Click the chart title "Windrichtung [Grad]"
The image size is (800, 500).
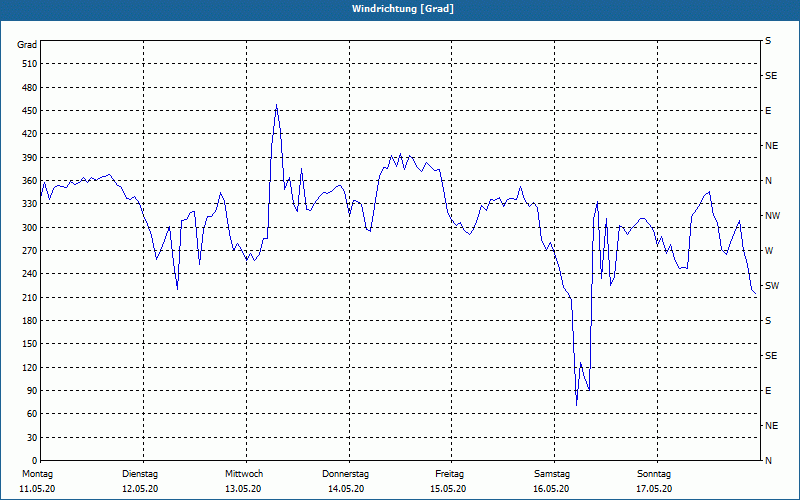point(403,9)
